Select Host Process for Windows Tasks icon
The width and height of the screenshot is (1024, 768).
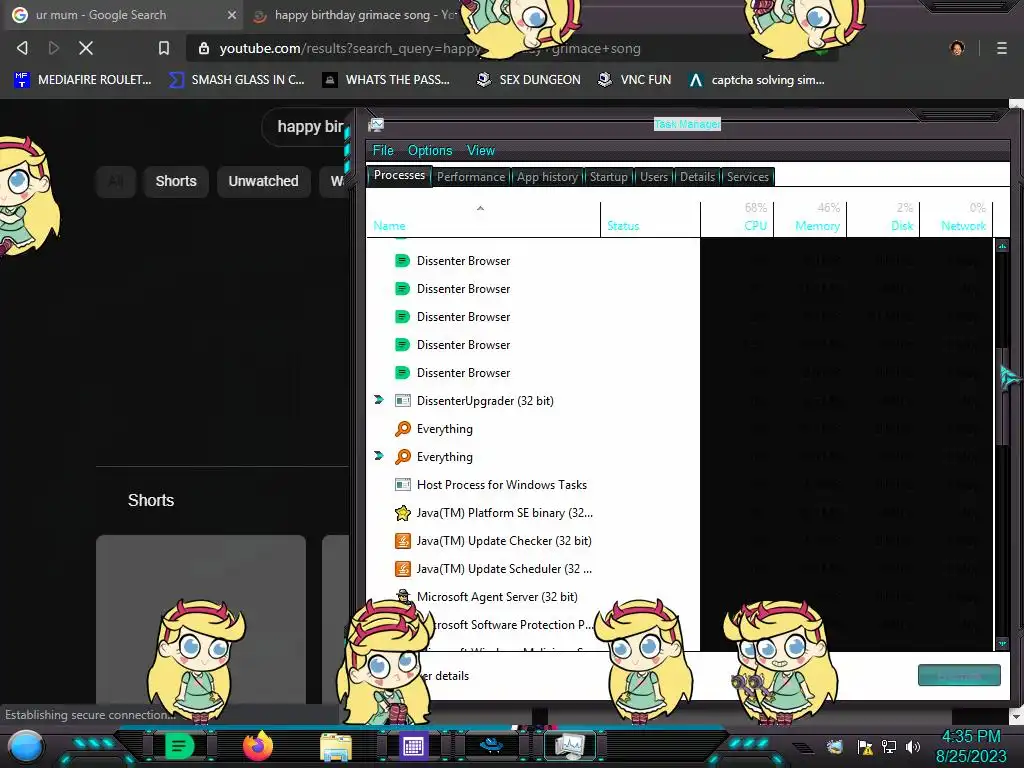[403, 485]
